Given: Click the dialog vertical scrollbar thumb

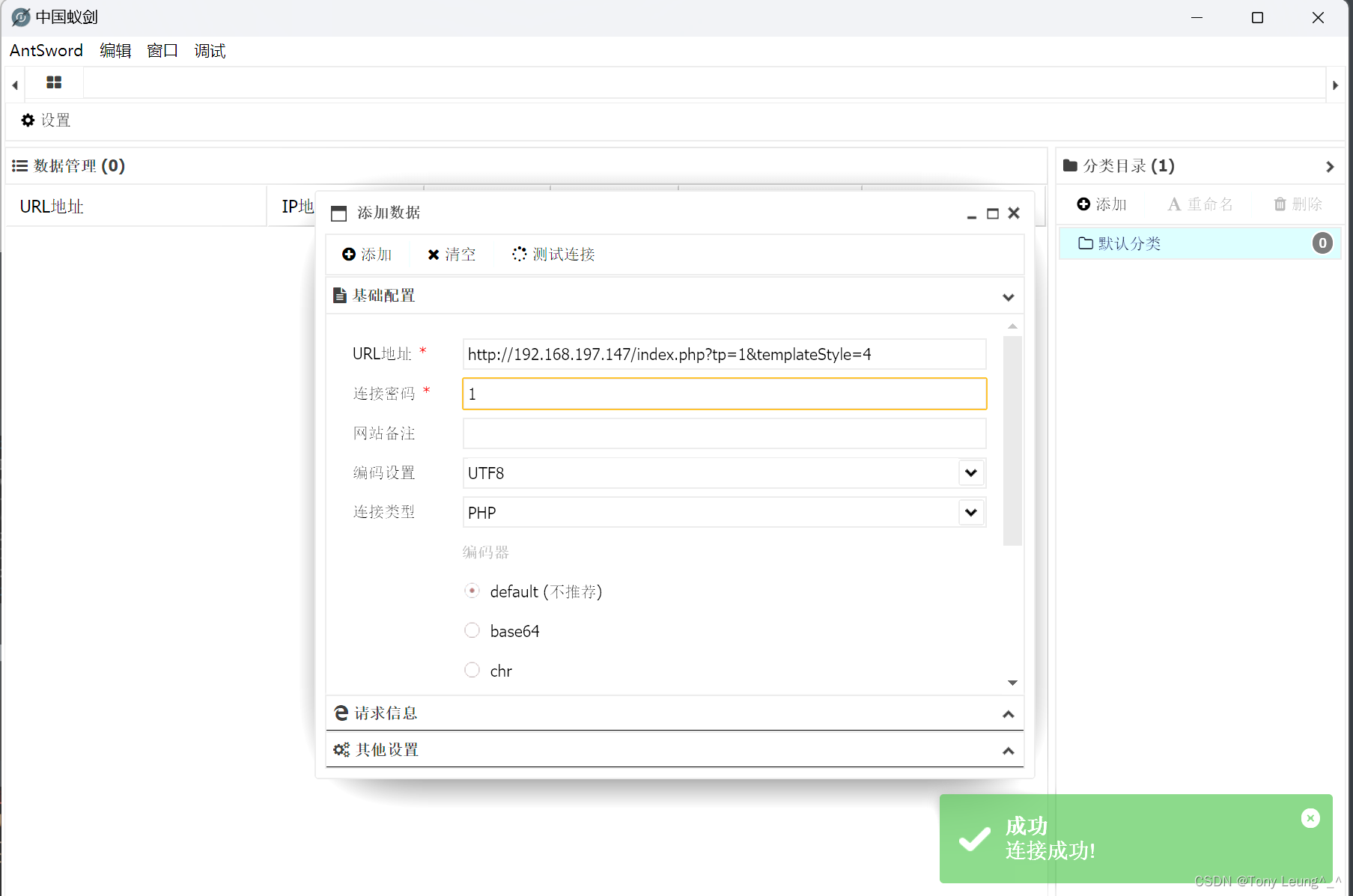Looking at the screenshot, I should coord(1012,441).
